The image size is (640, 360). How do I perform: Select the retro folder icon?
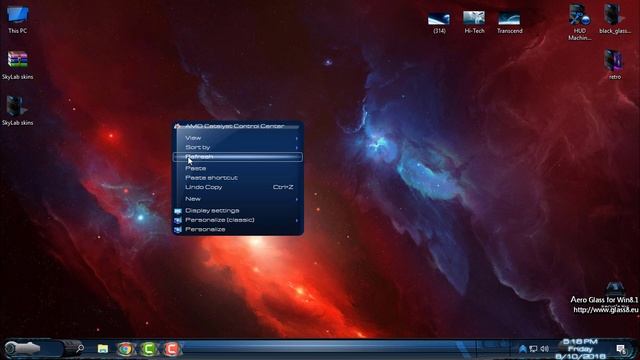(x=614, y=64)
